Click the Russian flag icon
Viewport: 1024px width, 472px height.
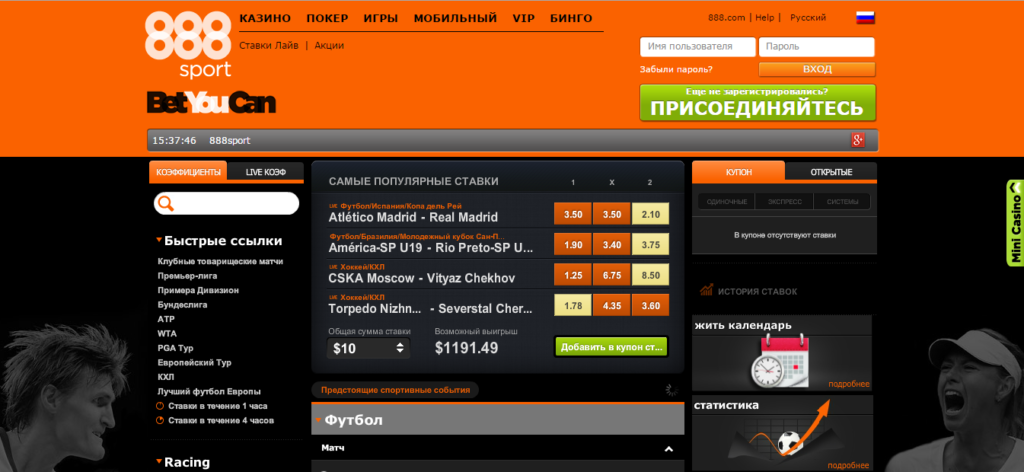click(x=865, y=18)
